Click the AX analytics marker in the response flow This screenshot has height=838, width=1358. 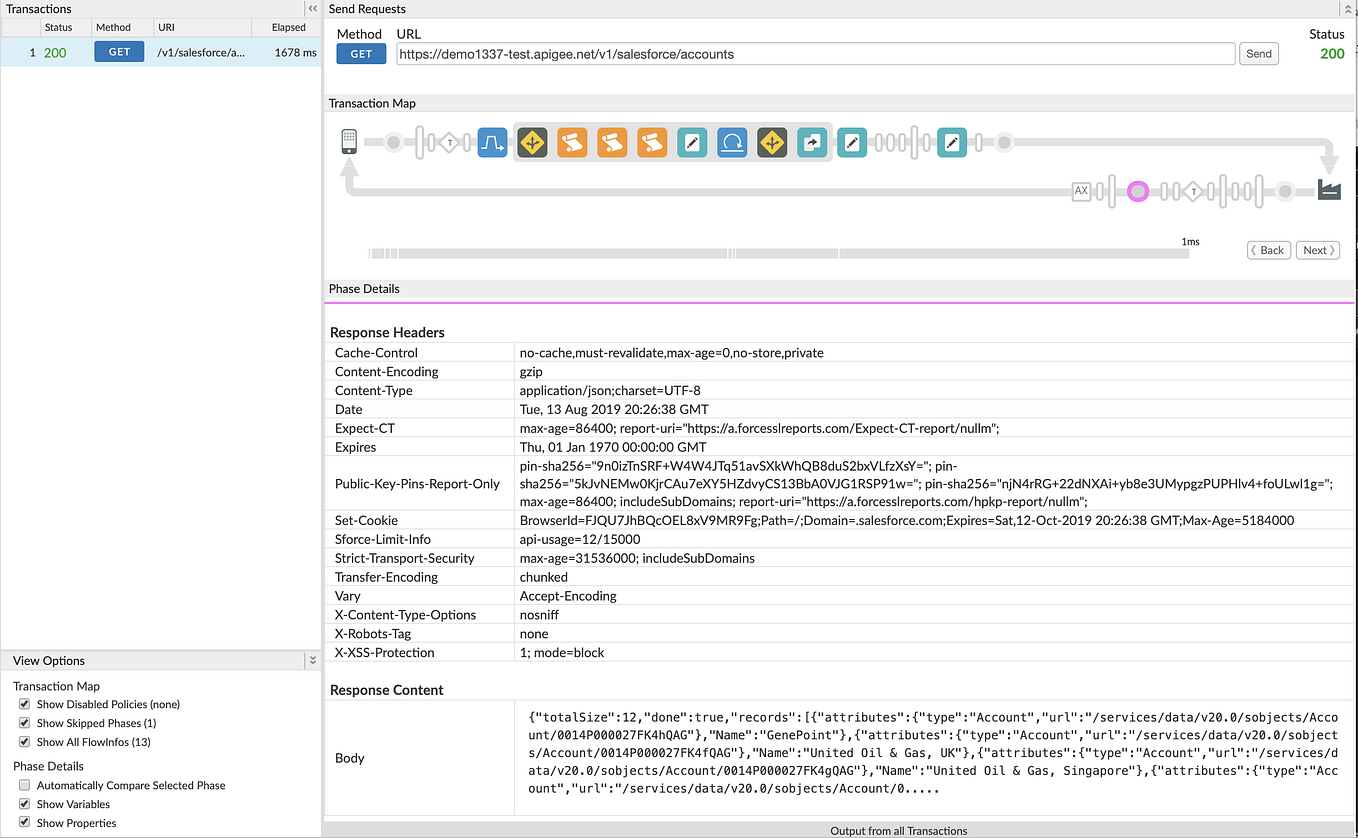tap(1082, 191)
